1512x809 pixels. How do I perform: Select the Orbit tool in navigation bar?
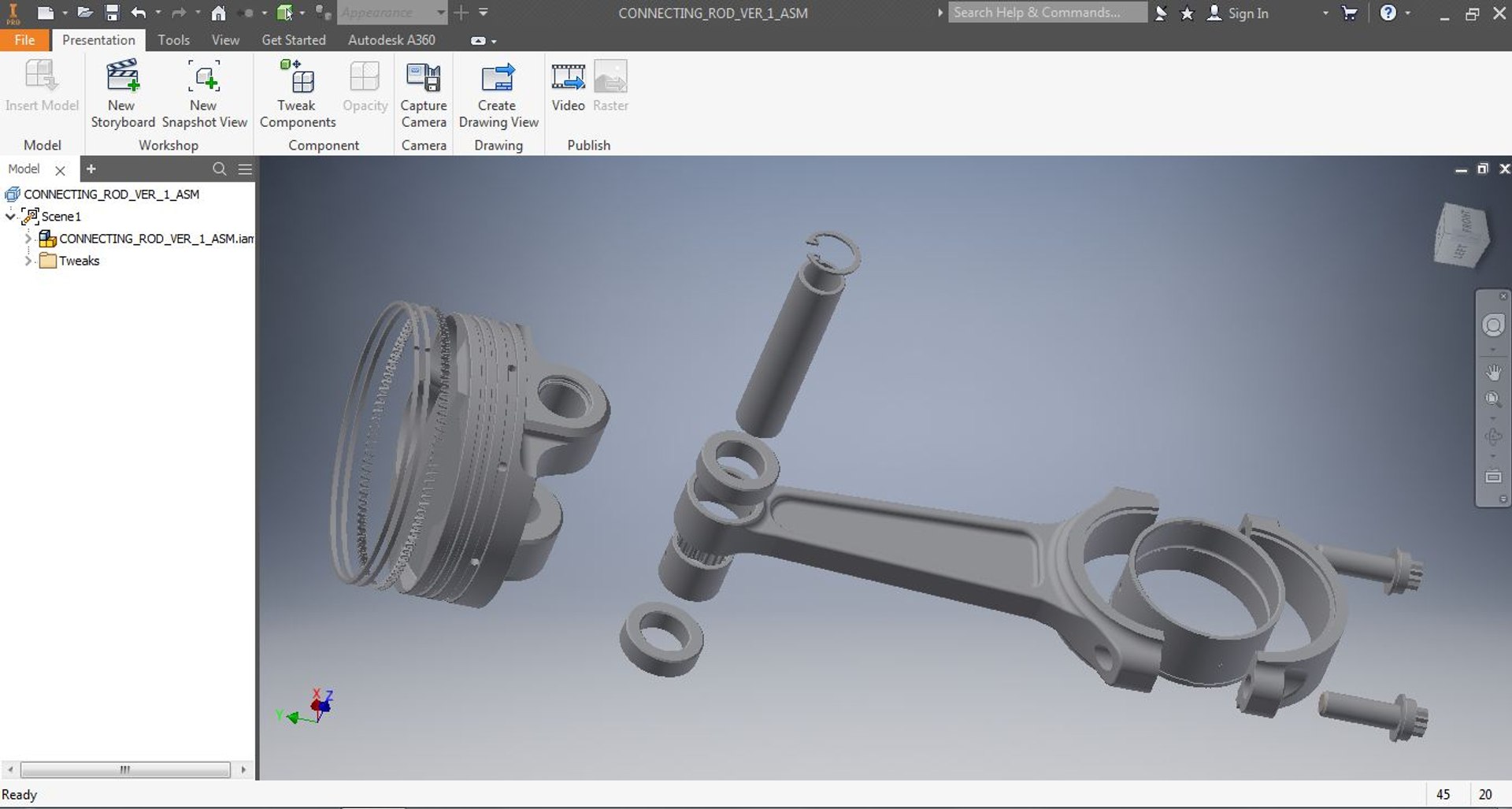(1493, 437)
